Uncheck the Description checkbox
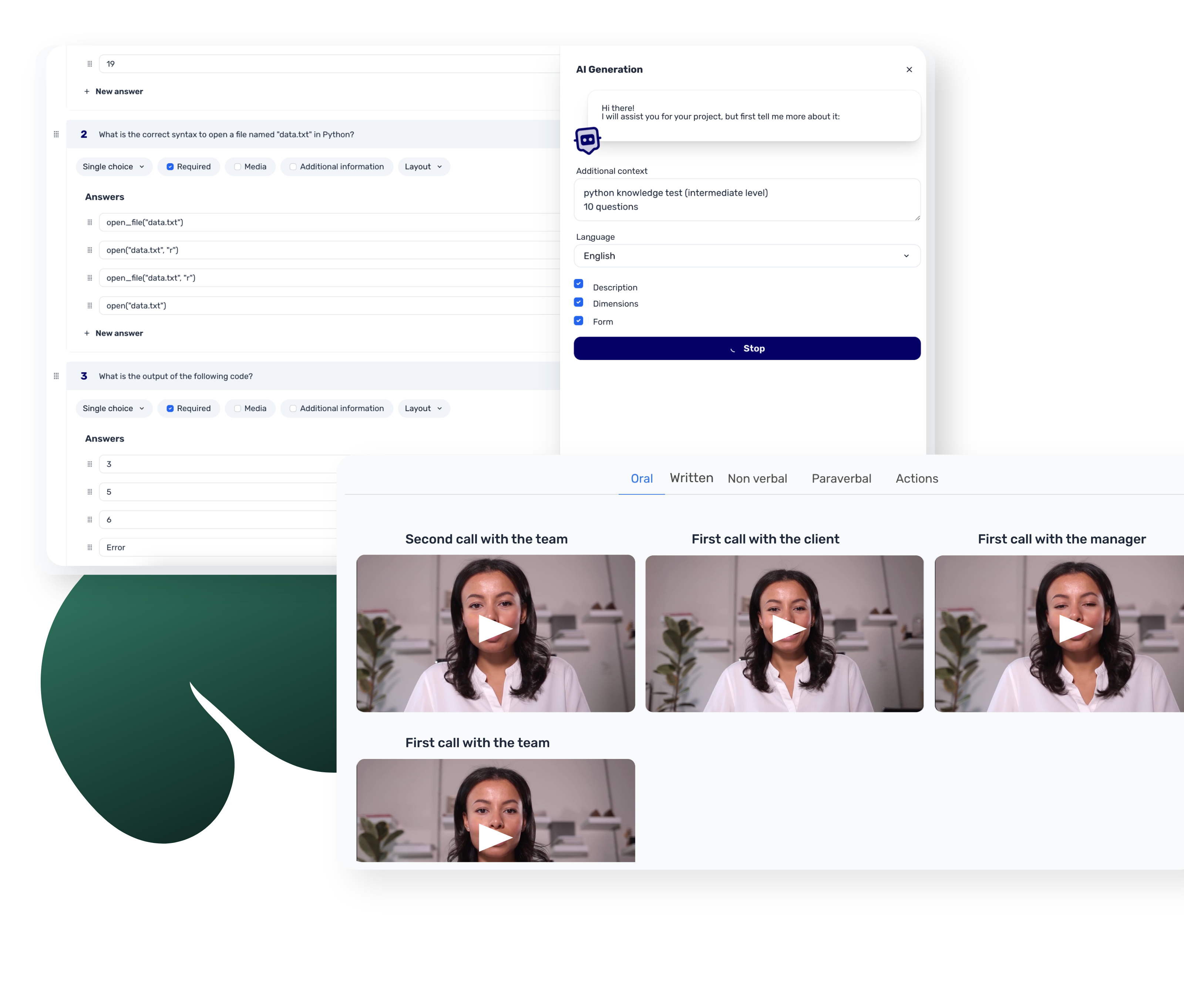The height and width of the screenshot is (1008, 1184). [579, 283]
